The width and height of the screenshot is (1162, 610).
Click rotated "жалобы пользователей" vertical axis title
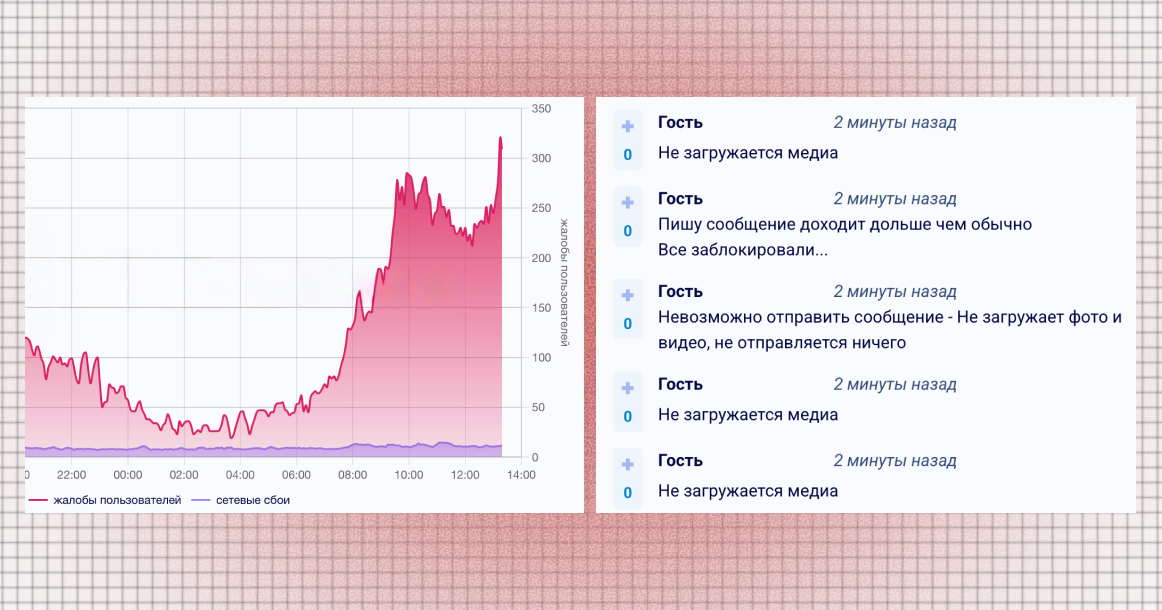562,282
